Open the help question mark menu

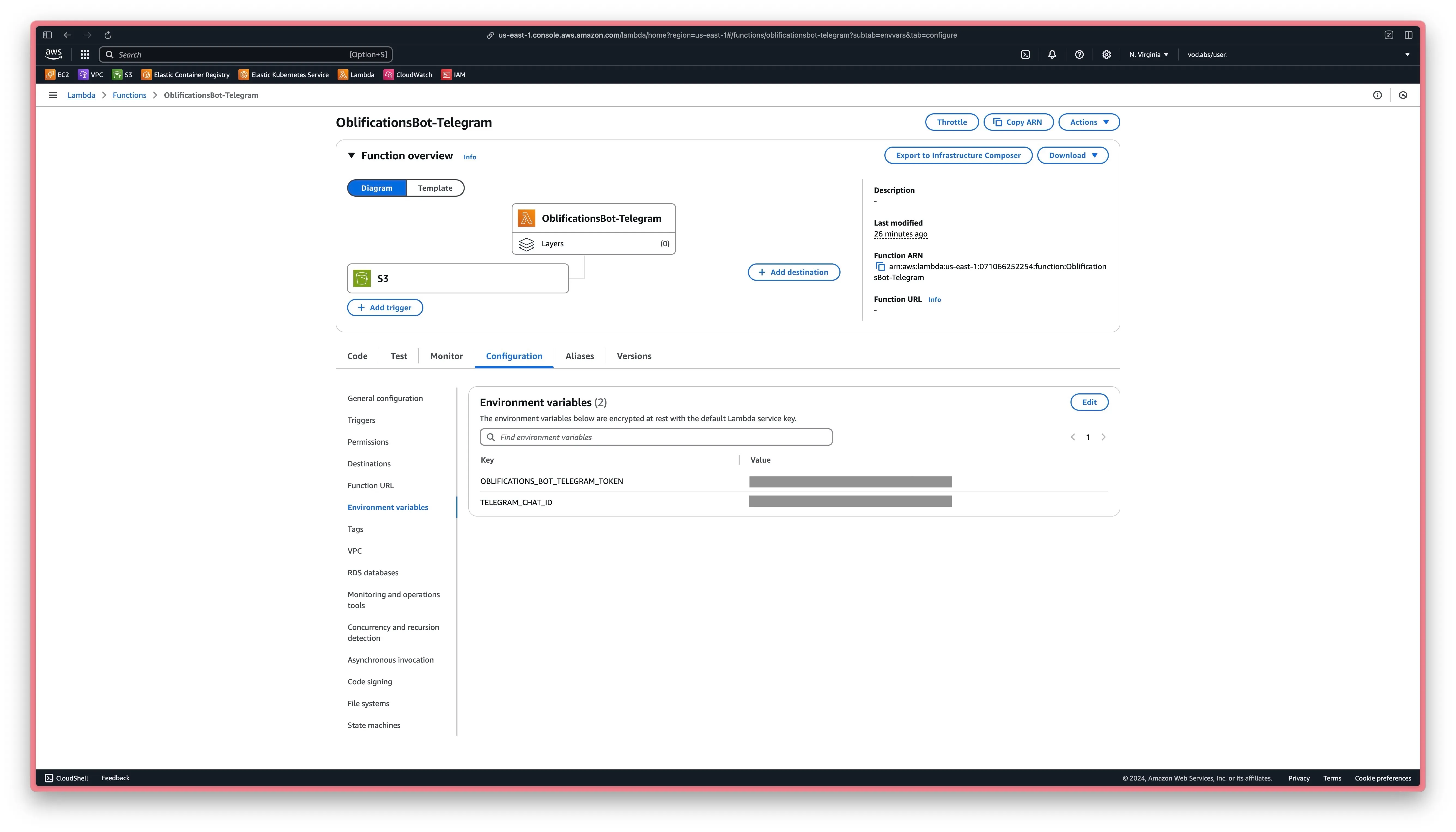point(1079,54)
